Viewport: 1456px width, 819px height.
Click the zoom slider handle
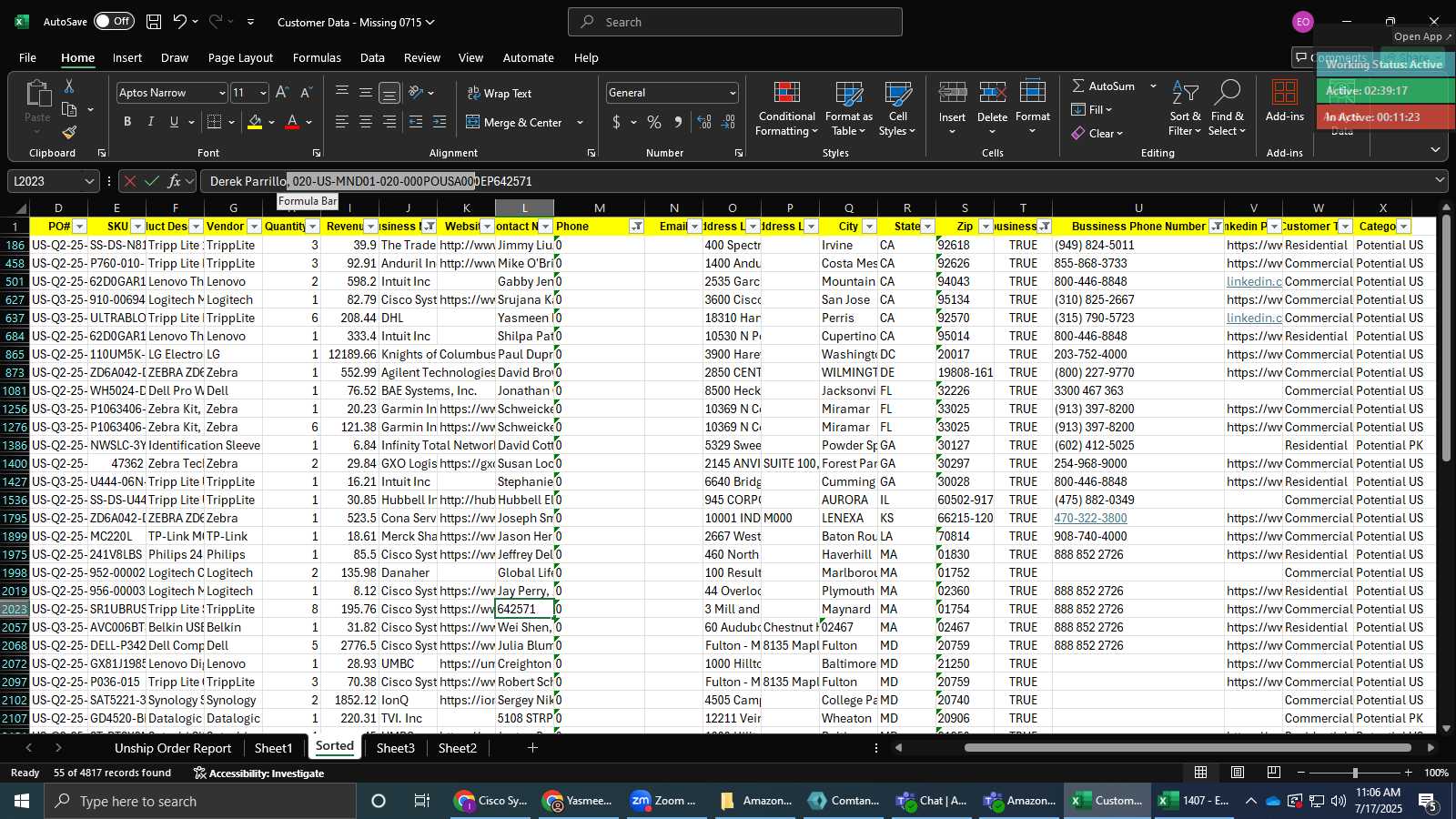[x=1355, y=773]
